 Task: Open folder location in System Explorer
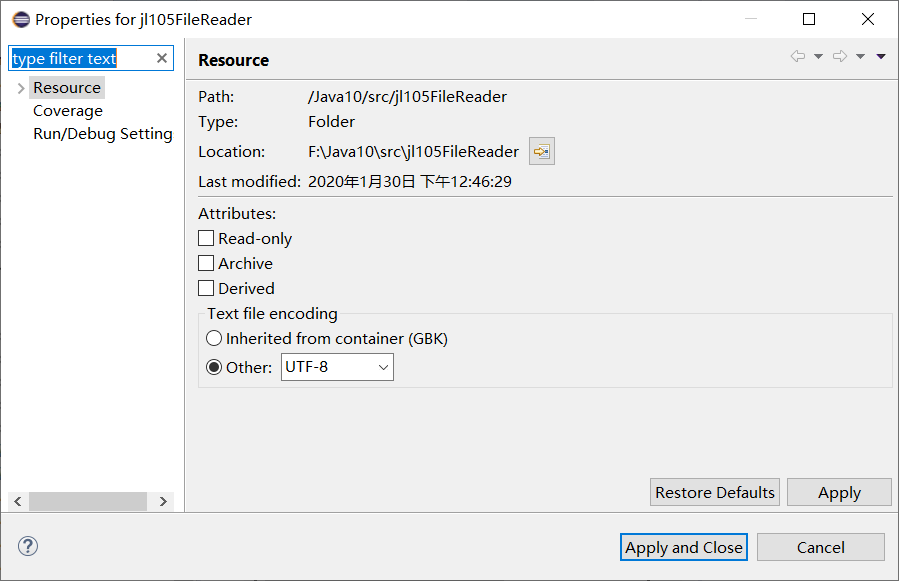coord(541,150)
